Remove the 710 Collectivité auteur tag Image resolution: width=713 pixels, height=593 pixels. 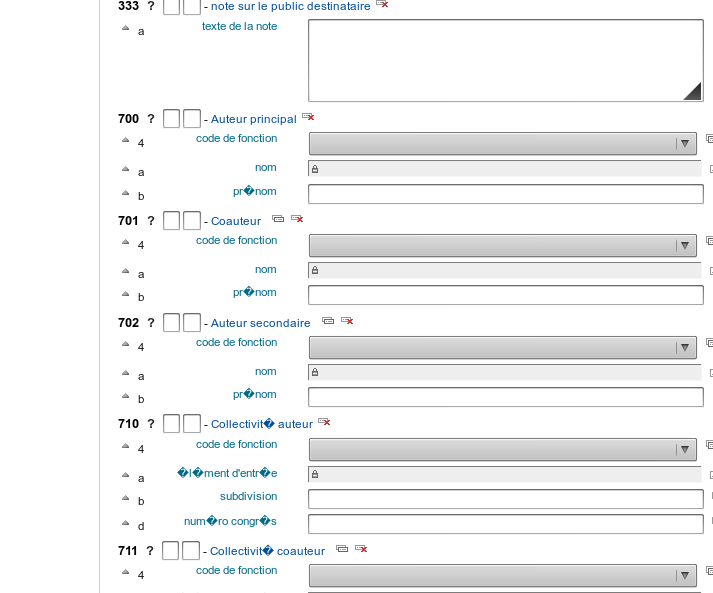pyautogui.click(x=324, y=423)
